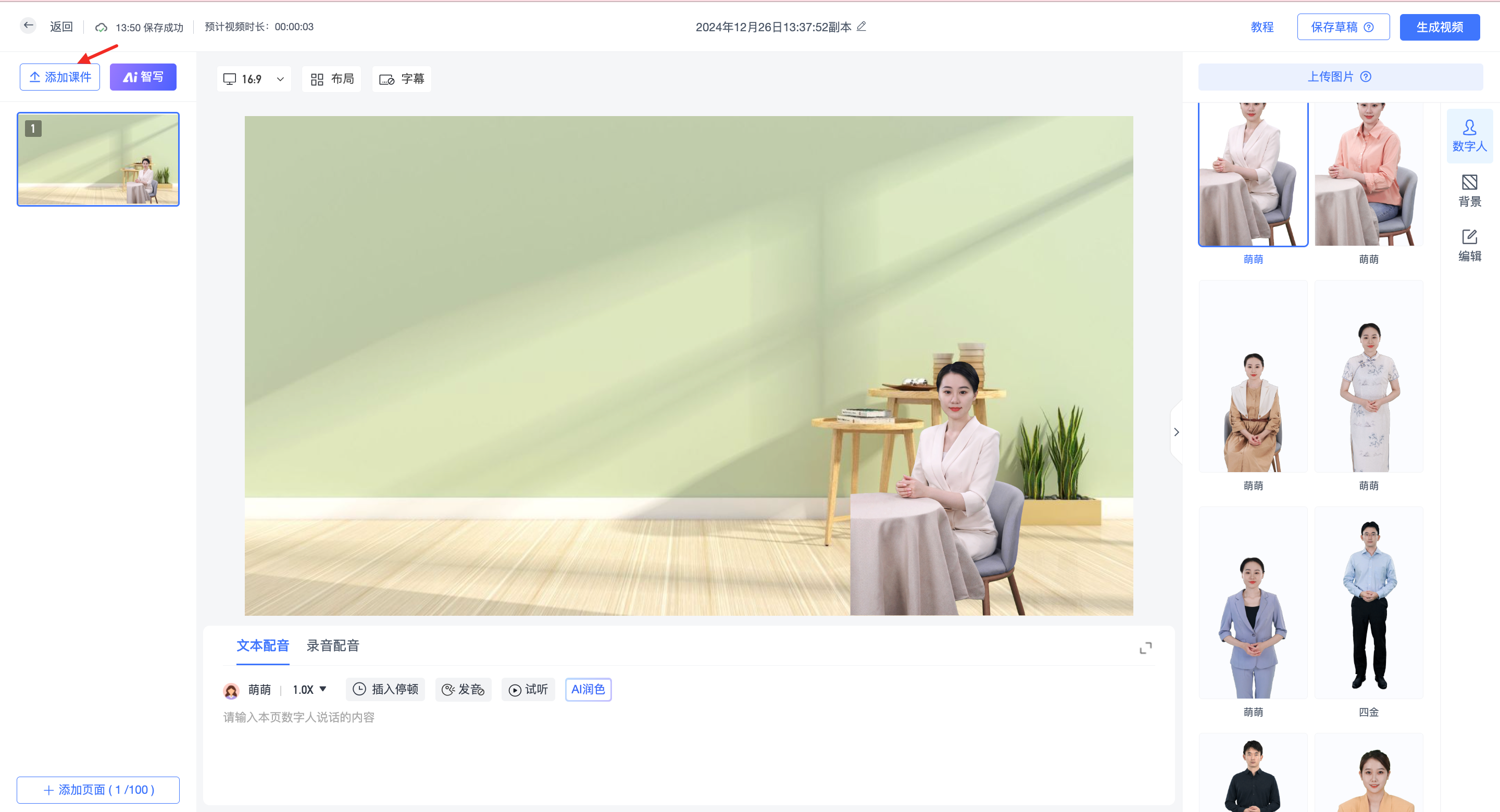Select female avatar in orange top

(1369, 773)
